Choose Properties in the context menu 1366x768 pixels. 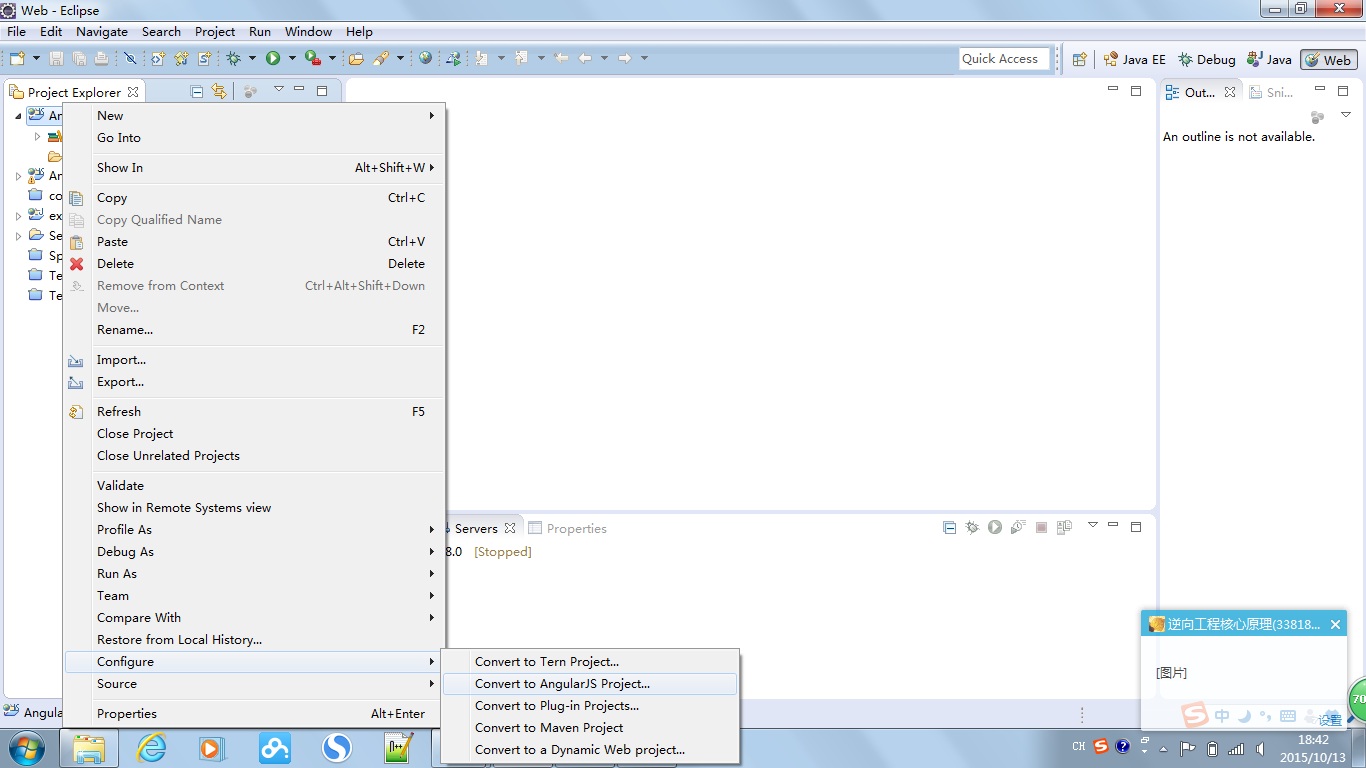tap(254, 714)
